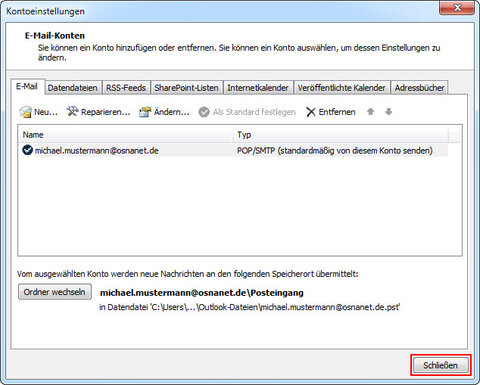The width and height of the screenshot is (480, 385).
Task: Click default-account checkmark beside michael.mustermann
Action: point(27,150)
